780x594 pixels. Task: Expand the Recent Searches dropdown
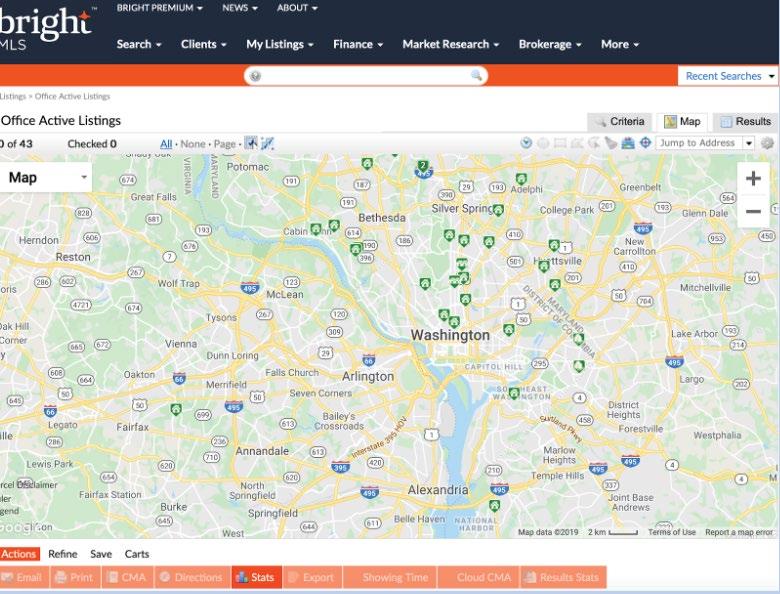pyautogui.click(x=772, y=76)
